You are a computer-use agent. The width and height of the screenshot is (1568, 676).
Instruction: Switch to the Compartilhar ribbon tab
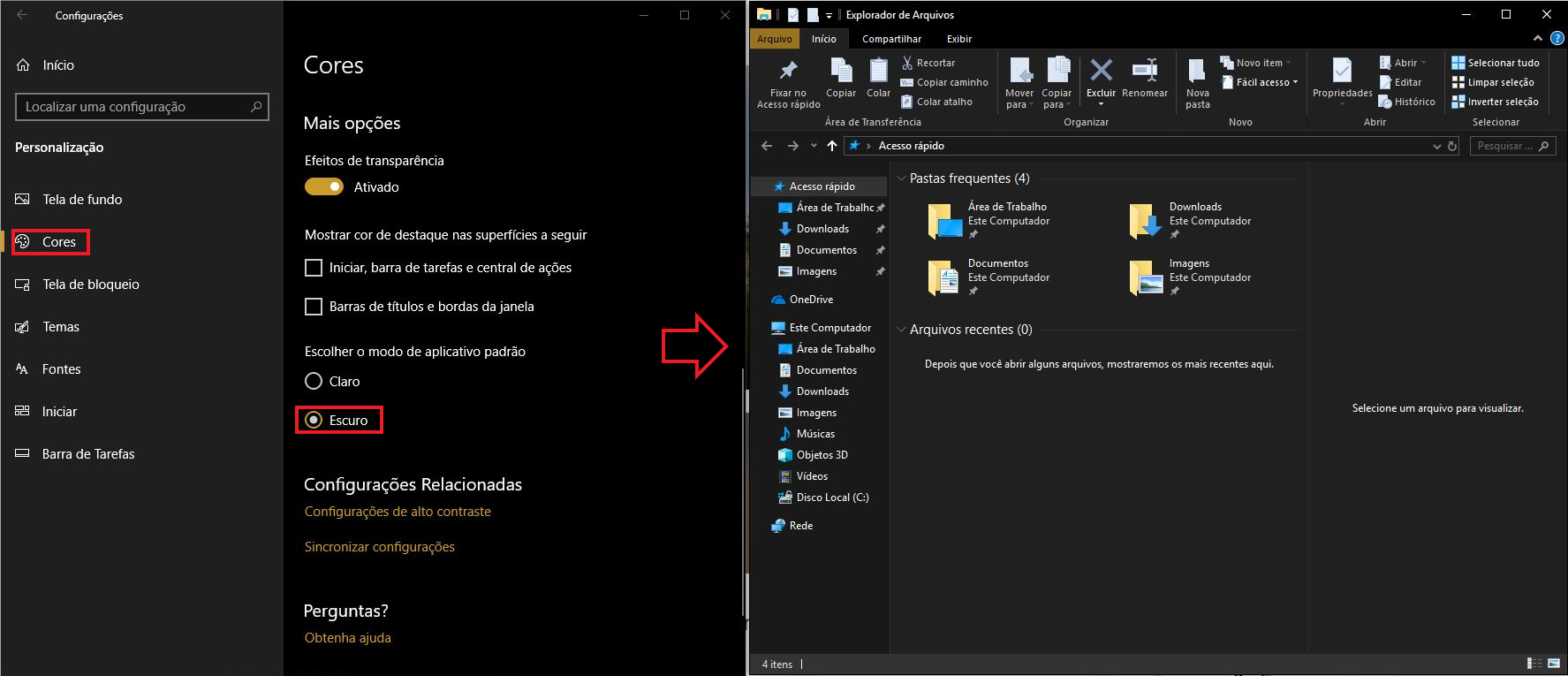(891, 39)
